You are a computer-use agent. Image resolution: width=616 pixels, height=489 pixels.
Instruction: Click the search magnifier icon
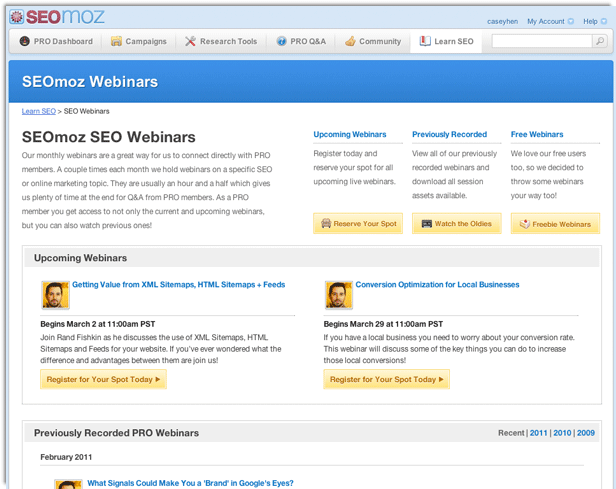coord(600,41)
